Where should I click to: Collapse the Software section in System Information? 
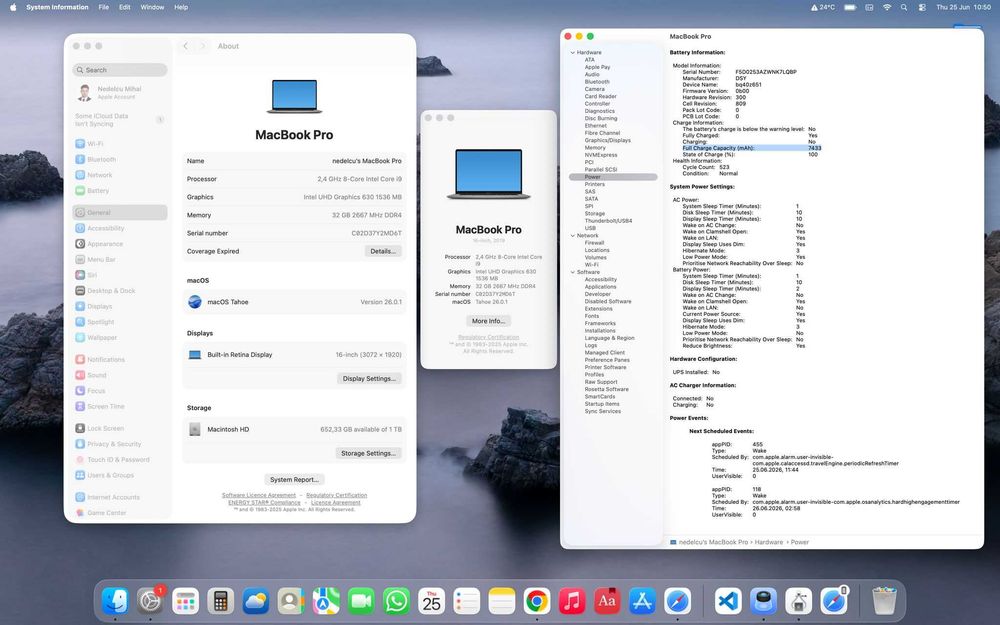tap(573, 272)
